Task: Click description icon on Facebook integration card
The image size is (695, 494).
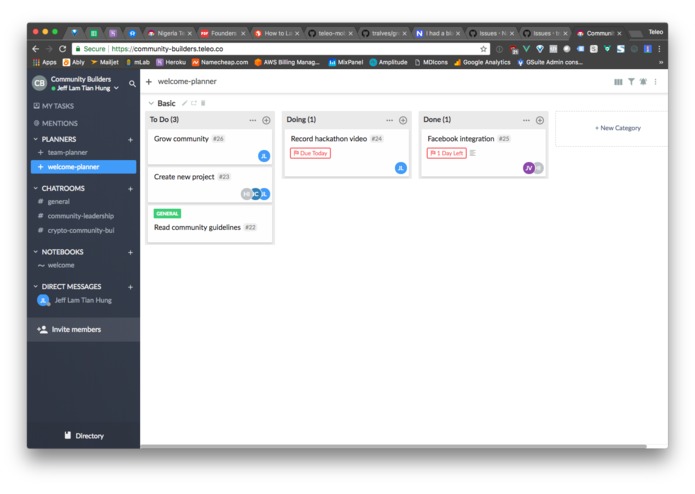Action: (472, 153)
